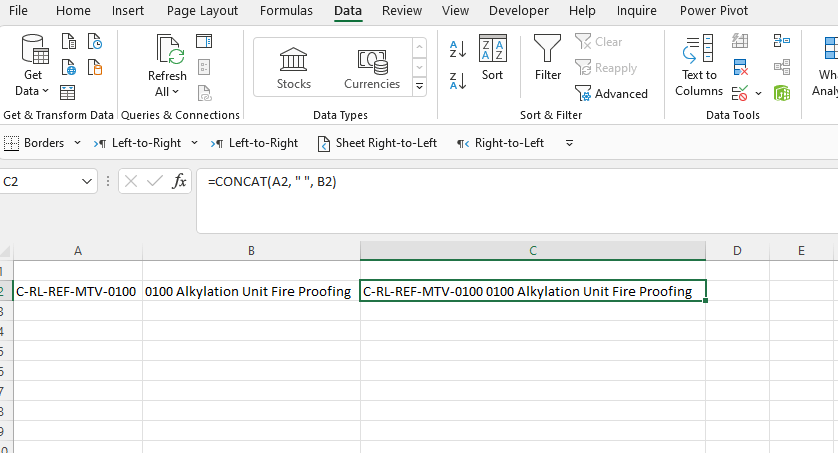Click first Left-to-Right text direction button

[x=137, y=143]
